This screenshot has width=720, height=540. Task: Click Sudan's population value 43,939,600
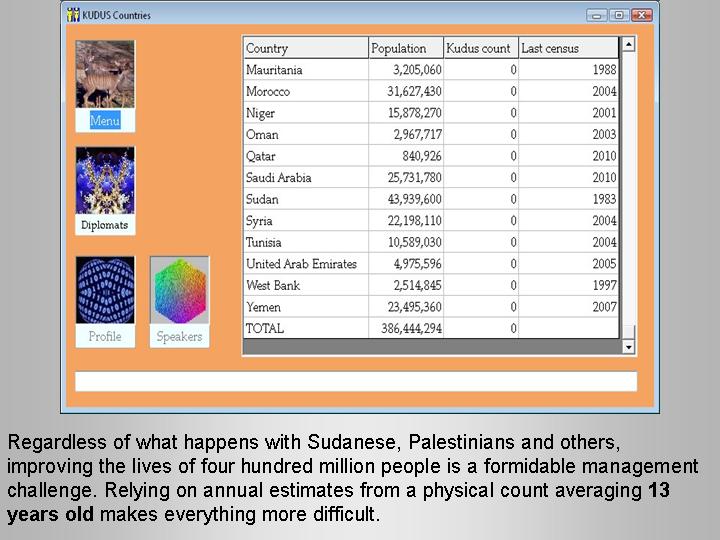(x=405, y=199)
